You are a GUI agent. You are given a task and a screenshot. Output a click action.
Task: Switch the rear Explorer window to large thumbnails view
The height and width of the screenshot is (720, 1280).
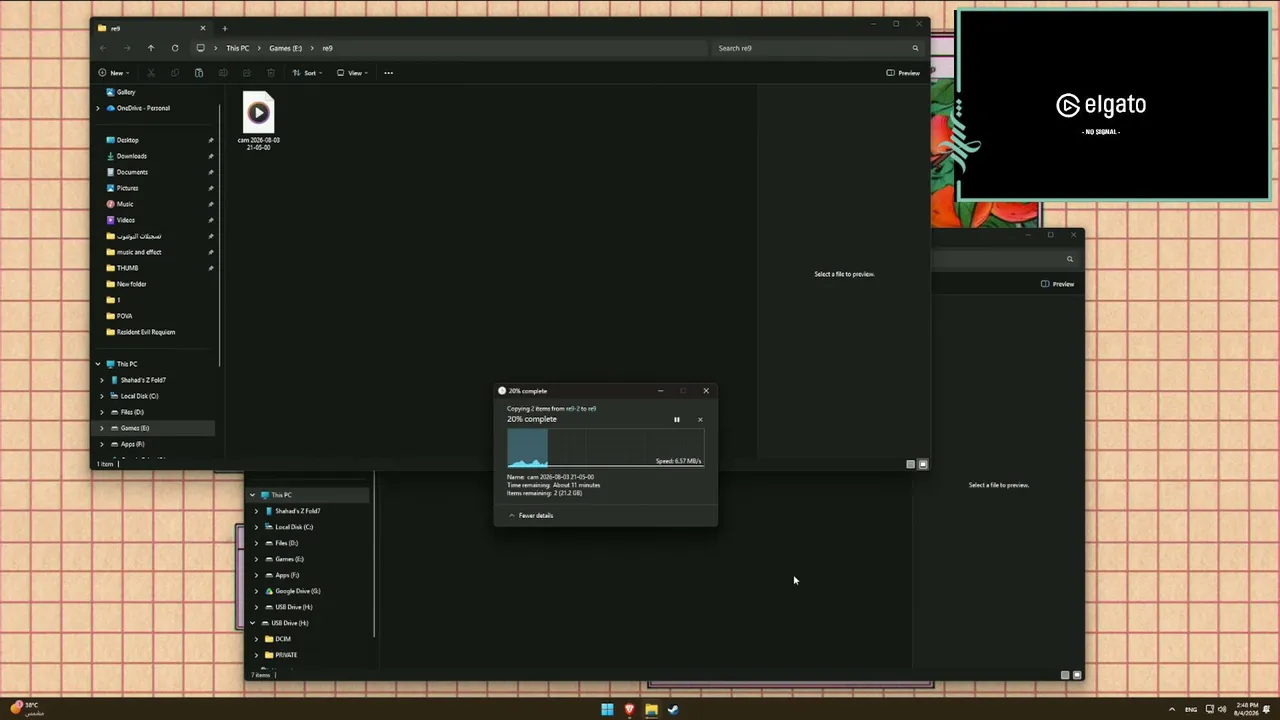coord(1077,675)
